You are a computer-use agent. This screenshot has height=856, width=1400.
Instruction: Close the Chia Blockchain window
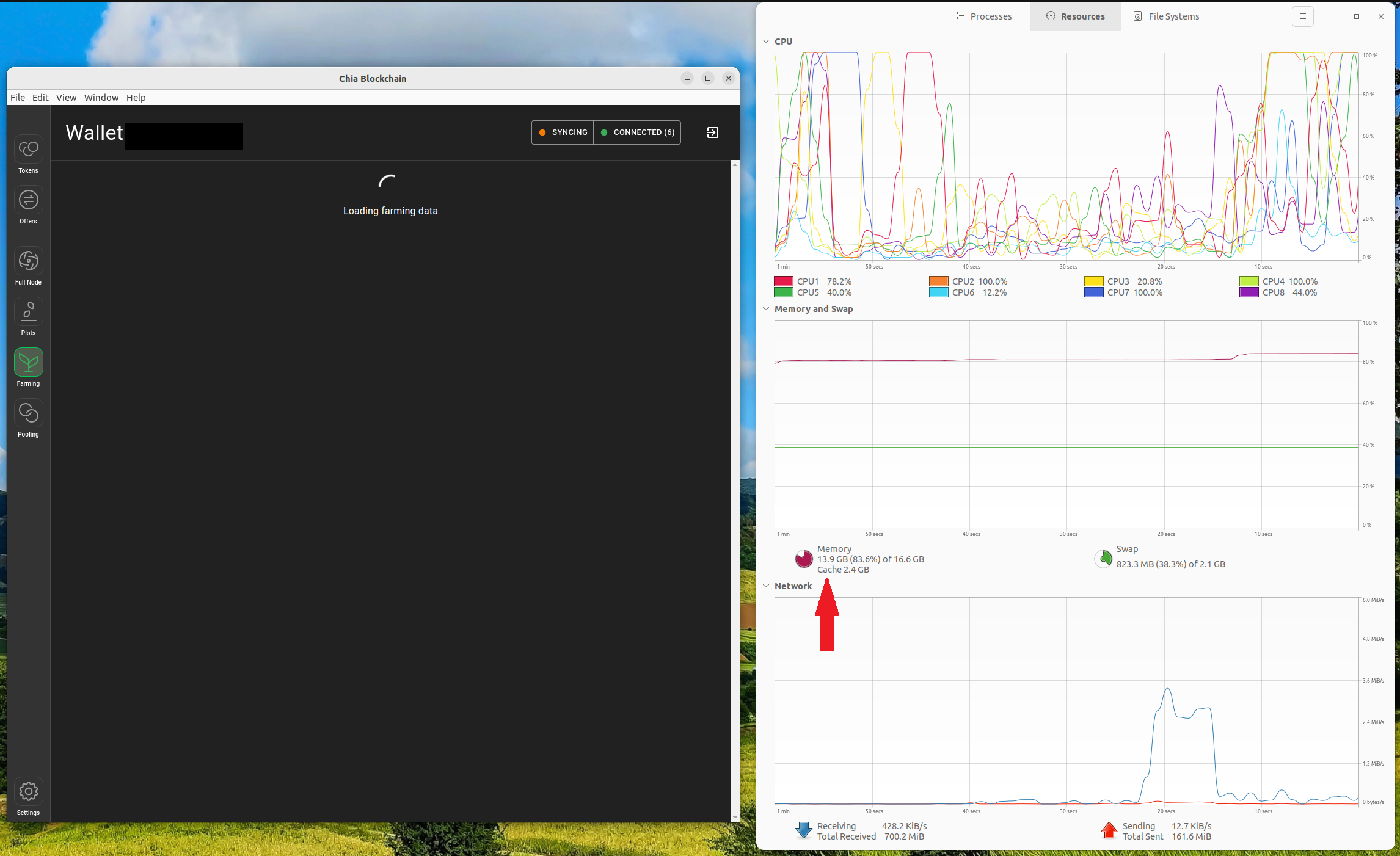pos(729,78)
